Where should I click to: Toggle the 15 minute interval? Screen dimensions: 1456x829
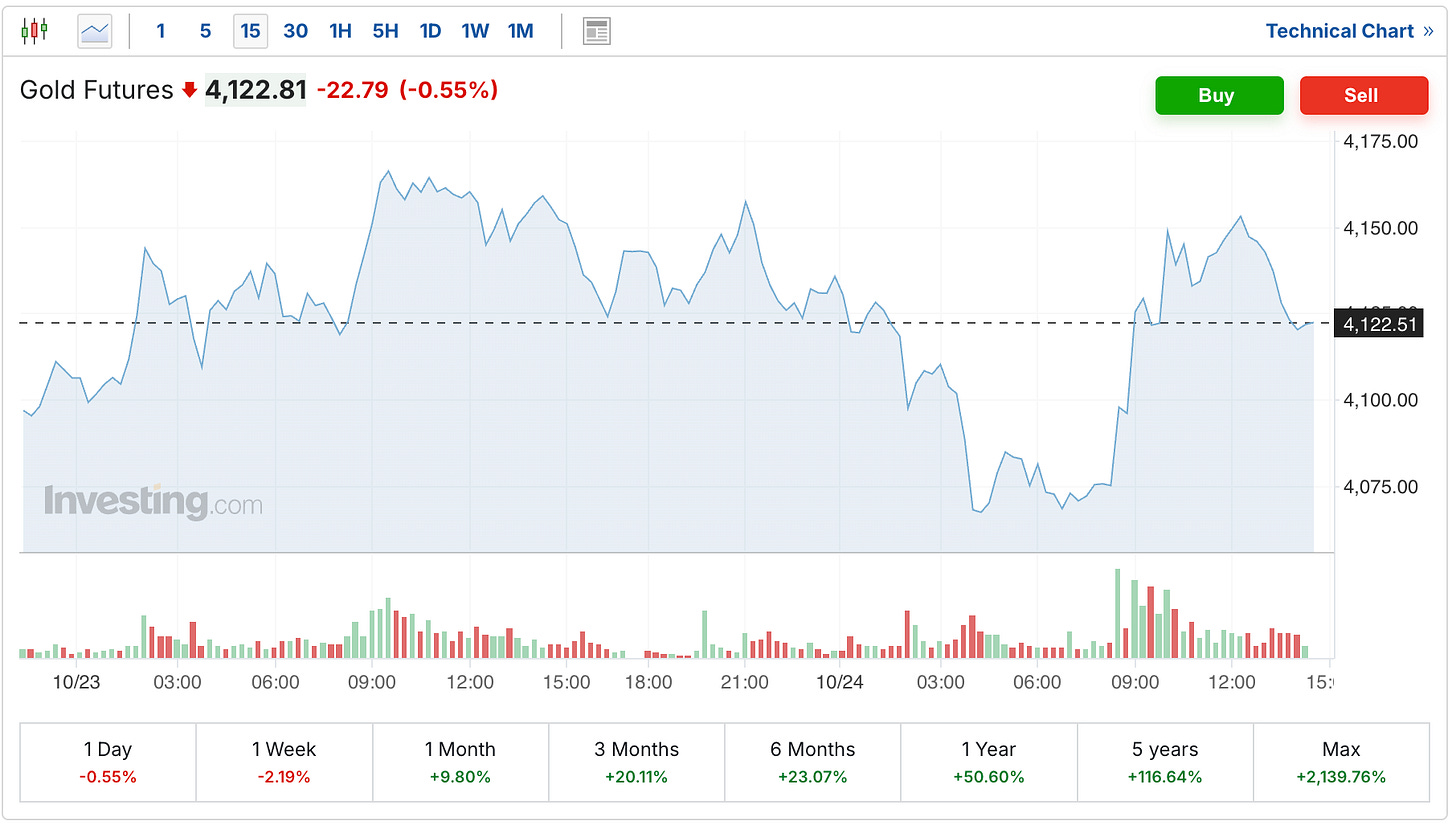(250, 31)
